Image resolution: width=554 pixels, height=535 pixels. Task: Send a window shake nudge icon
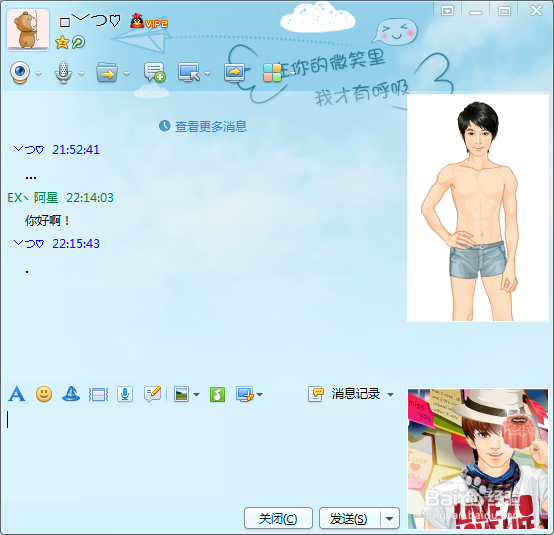pyautogui.click(x=98, y=394)
